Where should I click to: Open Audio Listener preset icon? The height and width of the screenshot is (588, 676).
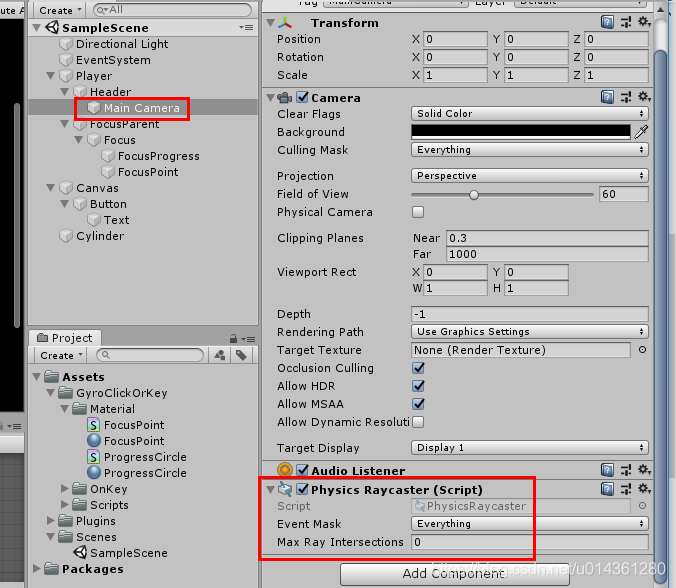click(x=626, y=470)
